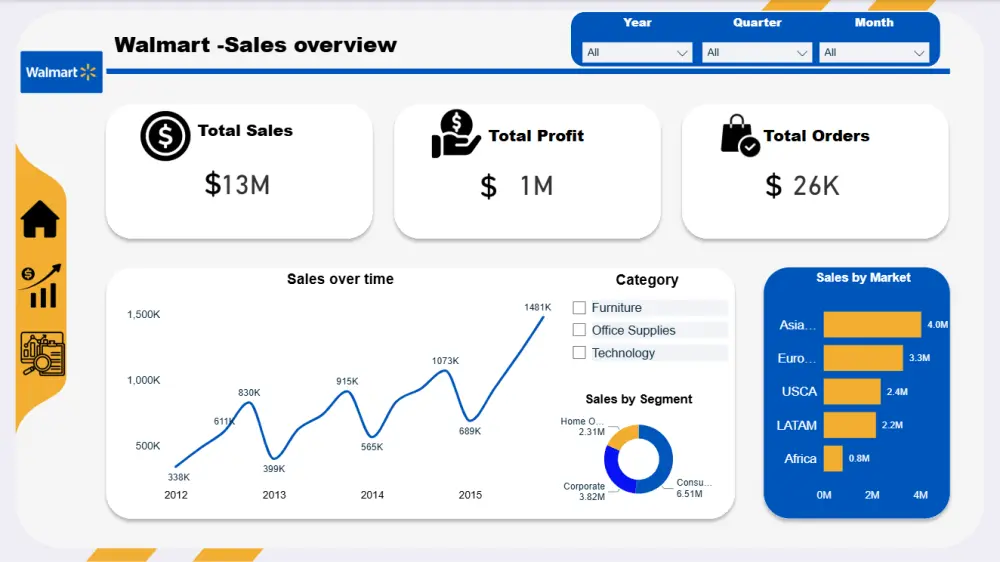
Task: Select the USCA bar in Sales by Market
Action: pos(852,391)
